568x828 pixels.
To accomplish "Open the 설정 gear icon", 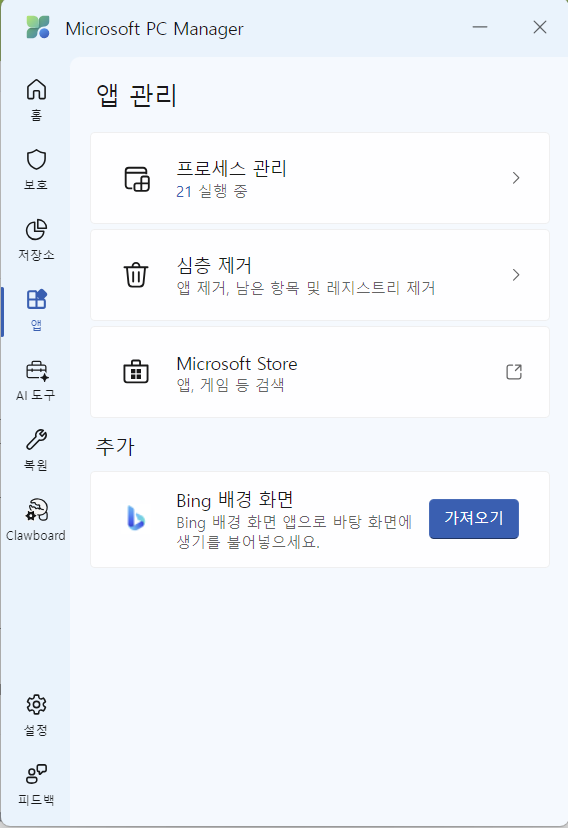I will [36, 704].
